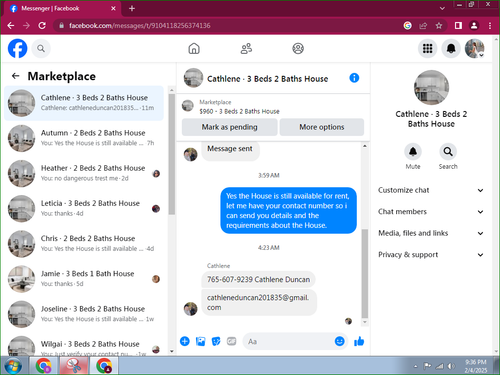Go back with the browser back arrow
Viewport: 500px width, 375px height.
click(x=11, y=26)
